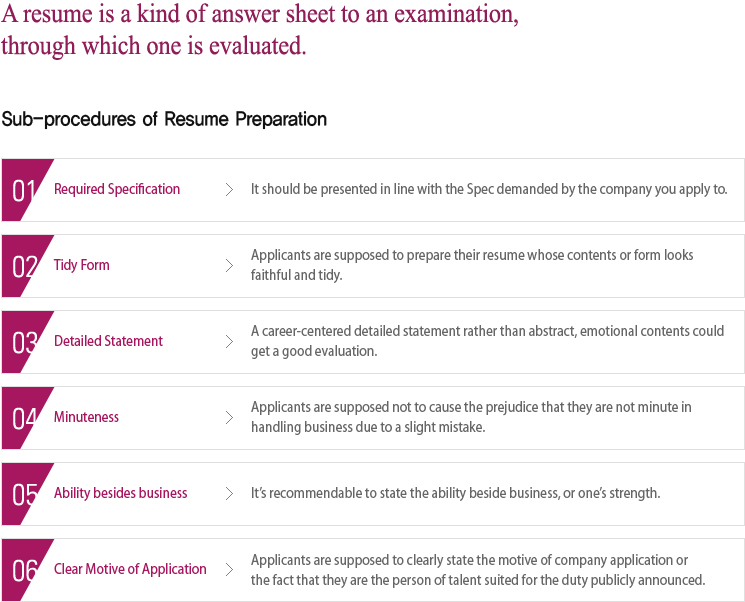Open Clear Motive of Application item

130,569
